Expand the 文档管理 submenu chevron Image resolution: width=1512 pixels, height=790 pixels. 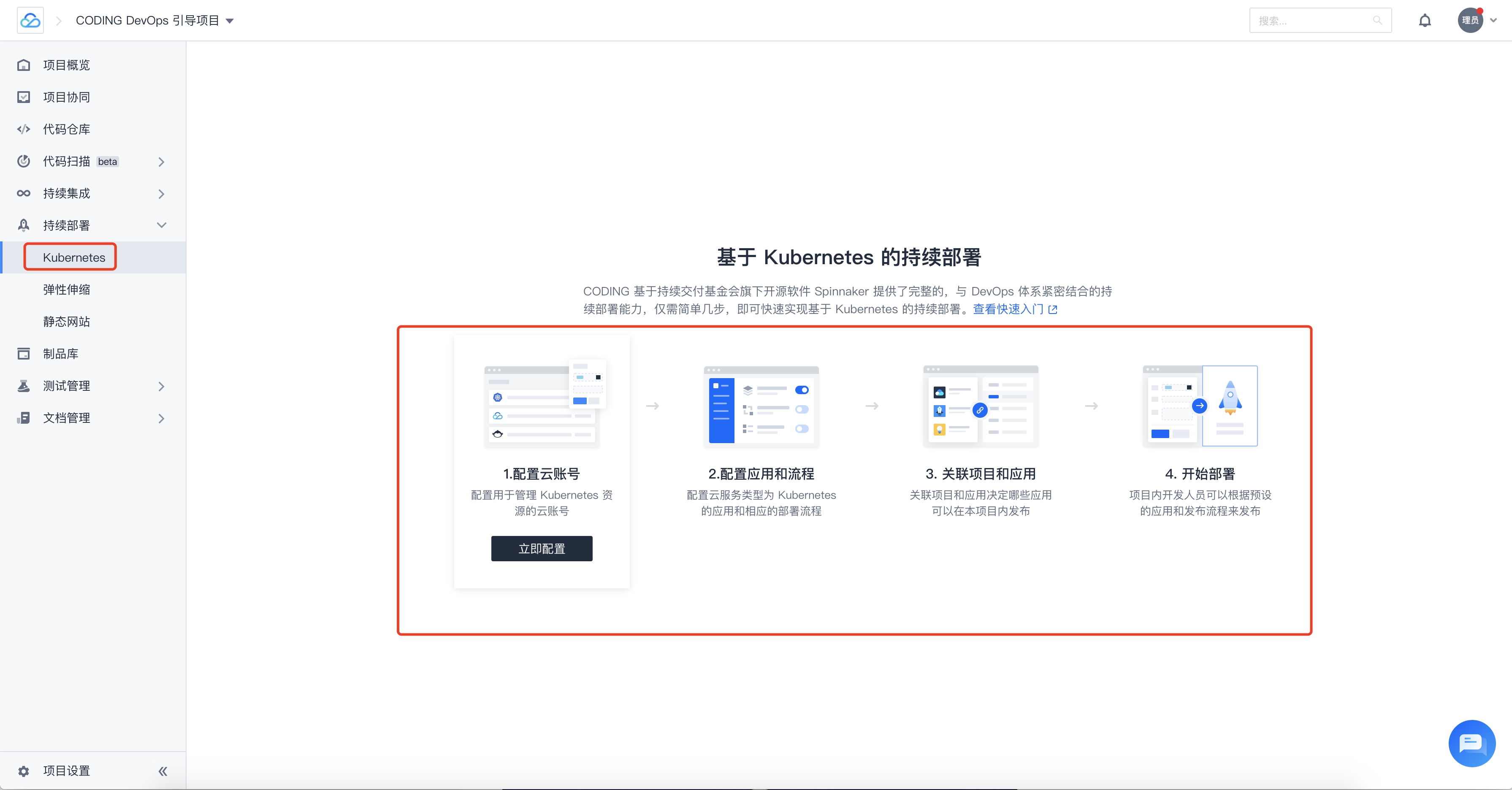[x=161, y=419]
